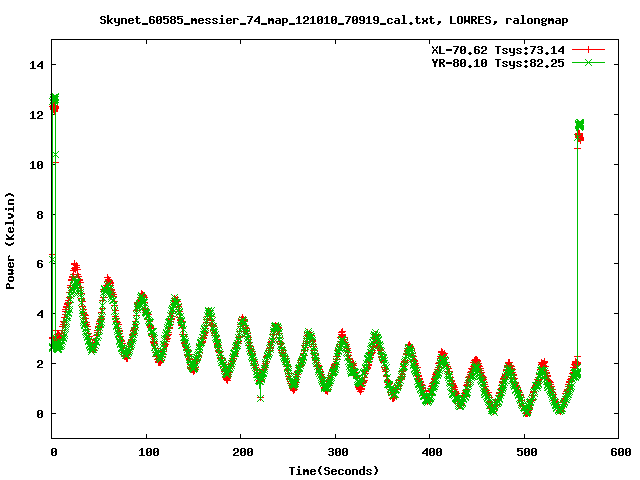Image resolution: width=640 pixels, height=480 pixels.
Task: Click the green outlier point near 220 seconds
Action: click(260, 398)
